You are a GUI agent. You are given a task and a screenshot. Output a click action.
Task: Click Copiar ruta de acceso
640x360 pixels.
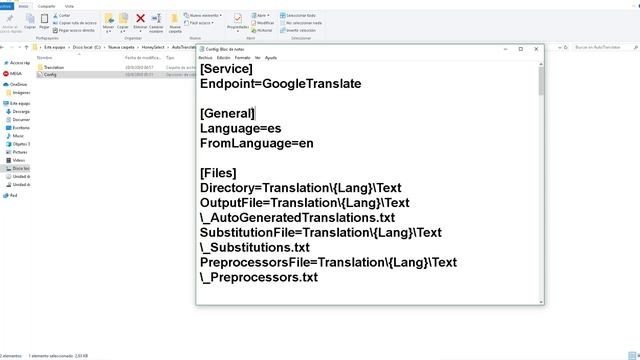click(x=75, y=23)
